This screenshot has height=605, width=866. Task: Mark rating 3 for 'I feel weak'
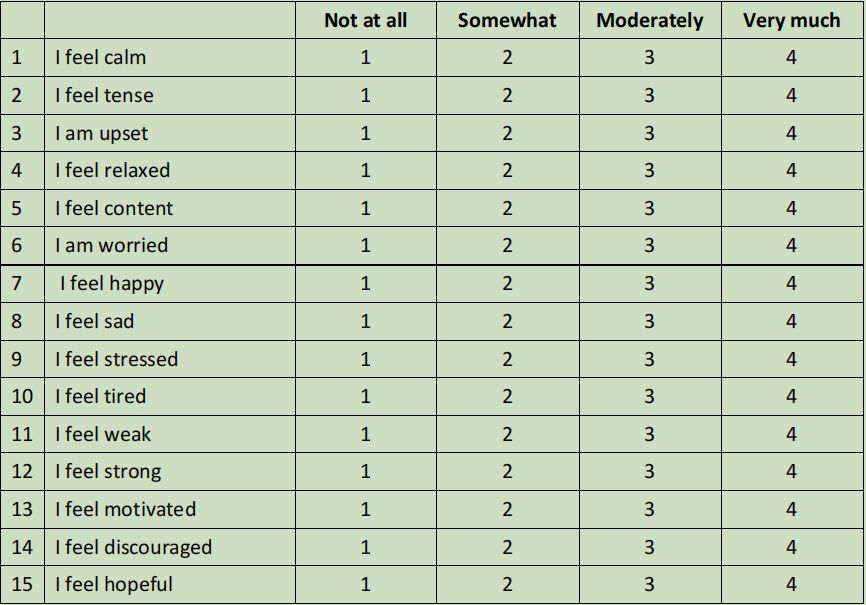pyautogui.click(x=649, y=434)
